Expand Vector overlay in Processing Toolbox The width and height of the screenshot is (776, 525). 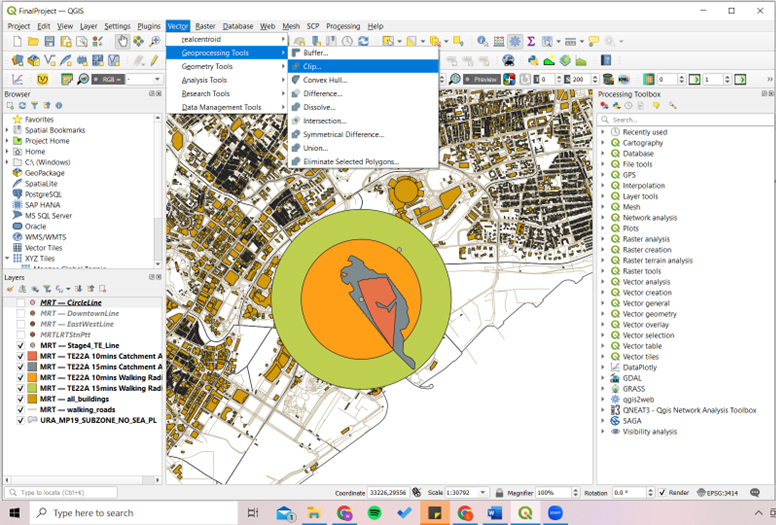coord(603,325)
